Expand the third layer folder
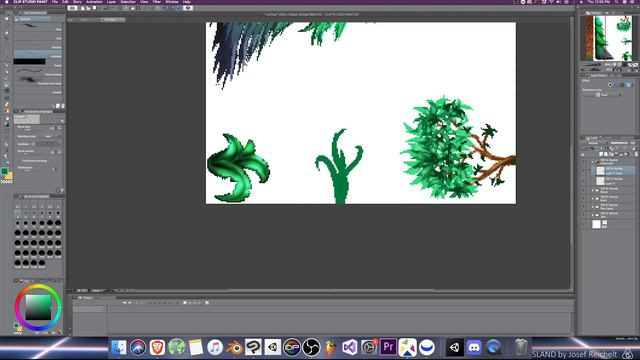The image size is (640, 360). pyautogui.click(x=593, y=199)
